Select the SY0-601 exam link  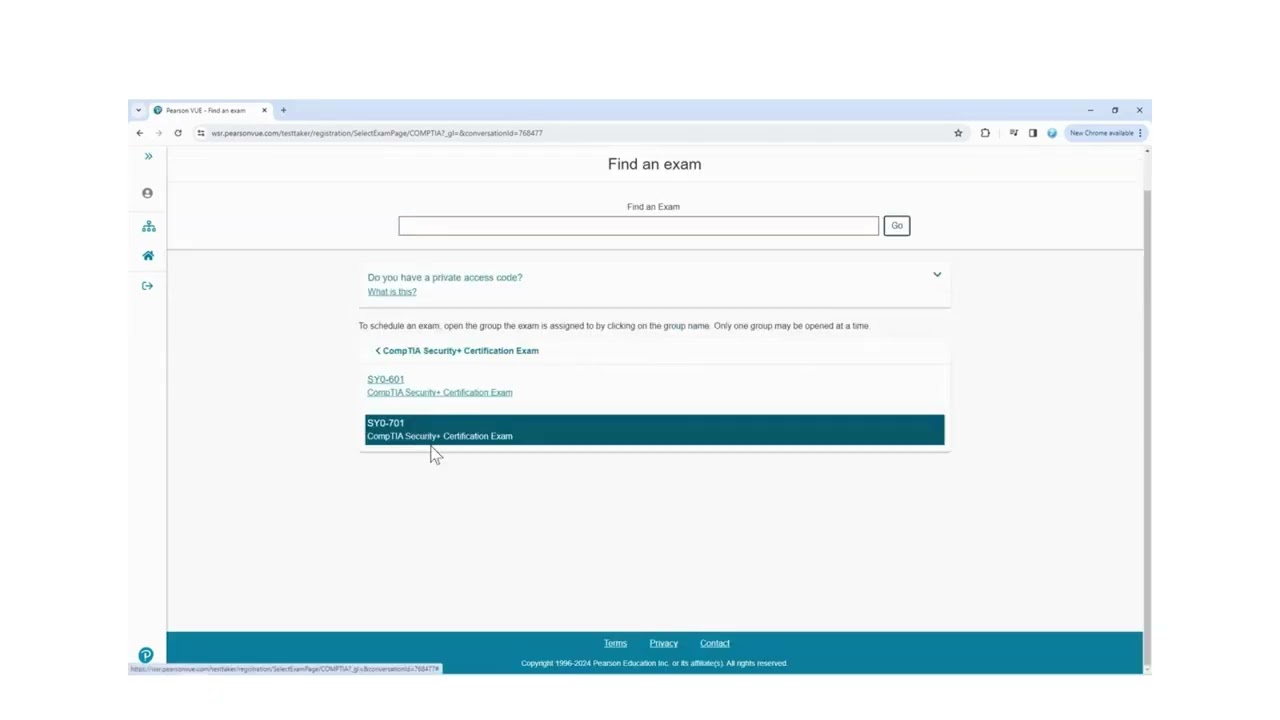tap(386, 379)
